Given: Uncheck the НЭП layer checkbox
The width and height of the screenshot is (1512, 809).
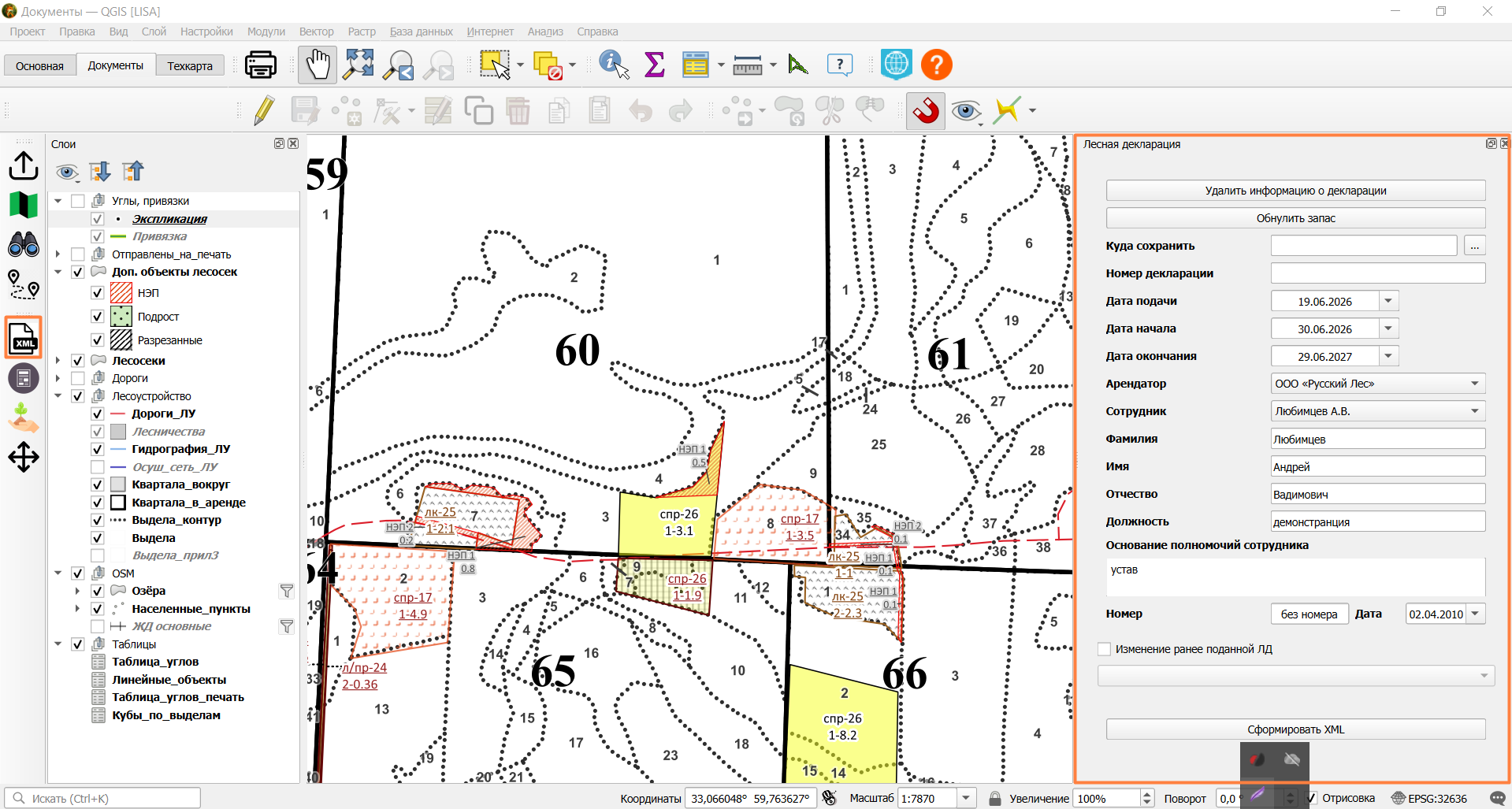Looking at the screenshot, I should coord(98,293).
